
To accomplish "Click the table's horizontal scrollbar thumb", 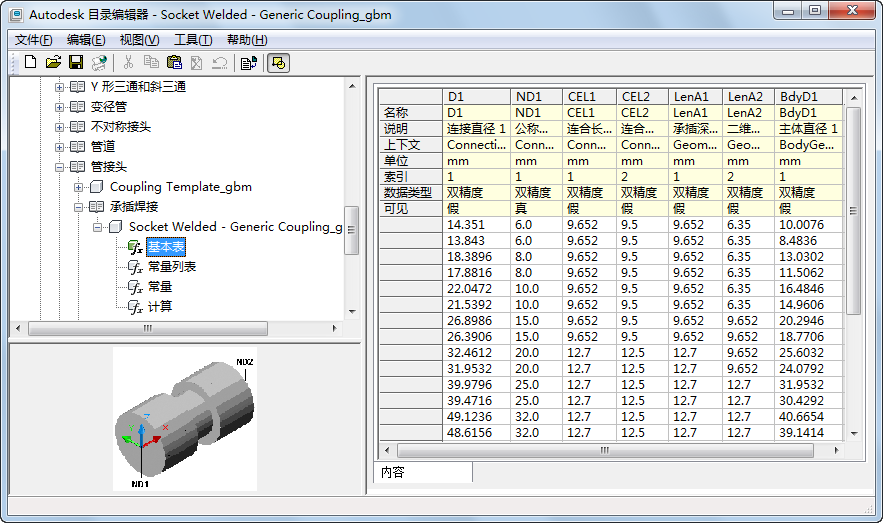I will coord(605,450).
